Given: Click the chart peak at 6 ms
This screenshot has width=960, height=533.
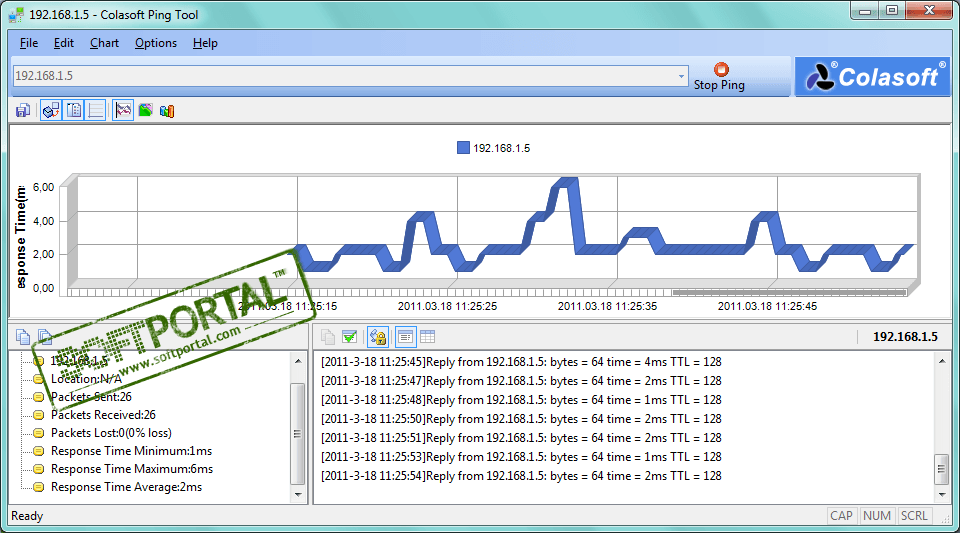Looking at the screenshot, I should tap(567, 181).
